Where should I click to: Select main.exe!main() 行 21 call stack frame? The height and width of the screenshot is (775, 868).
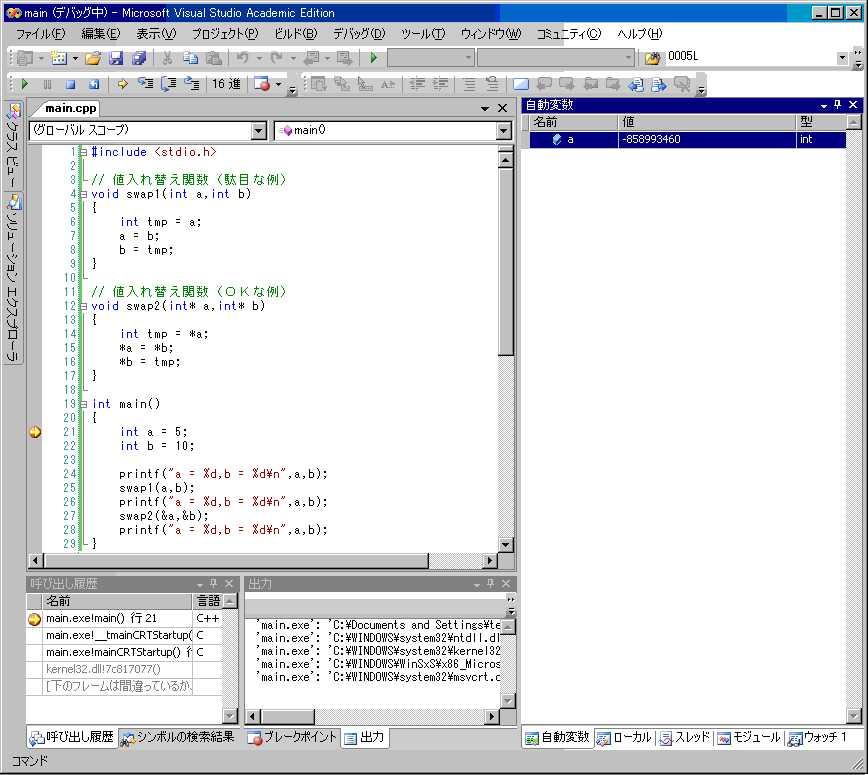(x=124, y=619)
